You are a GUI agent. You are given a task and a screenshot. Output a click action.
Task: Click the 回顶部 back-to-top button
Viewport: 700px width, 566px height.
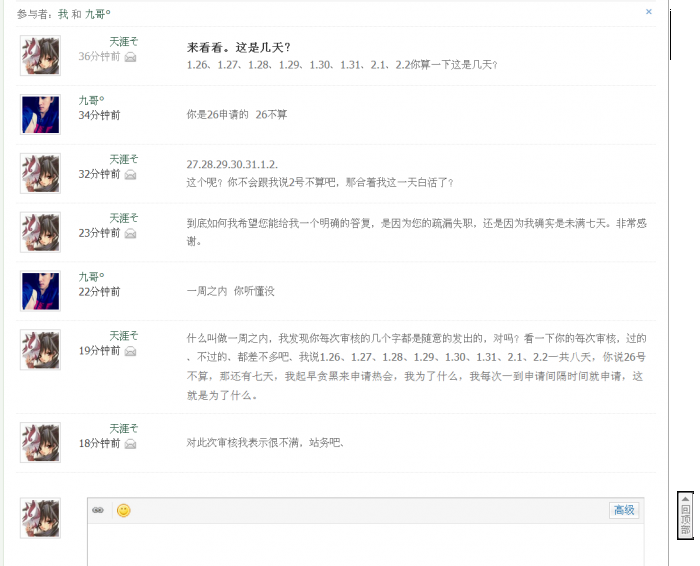(685, 515)
